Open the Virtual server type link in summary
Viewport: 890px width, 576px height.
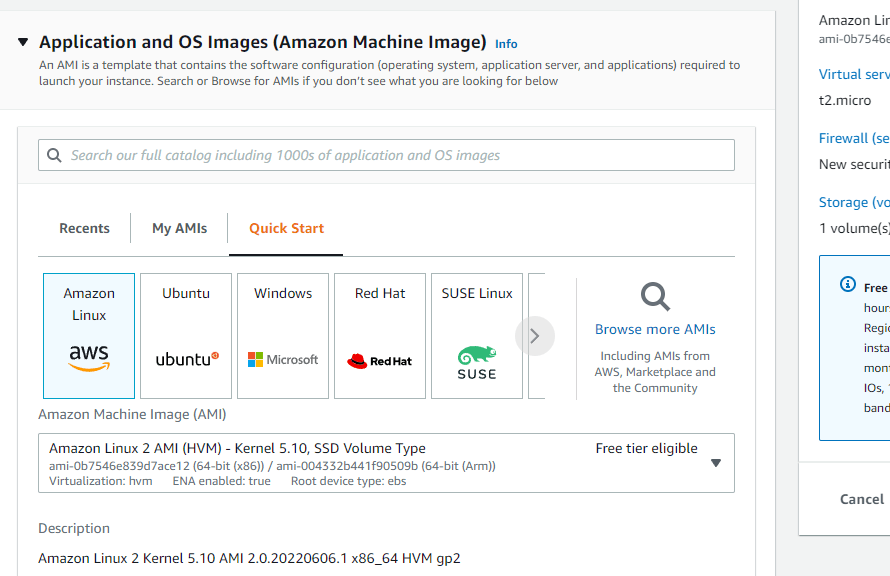tap(854, 74)
